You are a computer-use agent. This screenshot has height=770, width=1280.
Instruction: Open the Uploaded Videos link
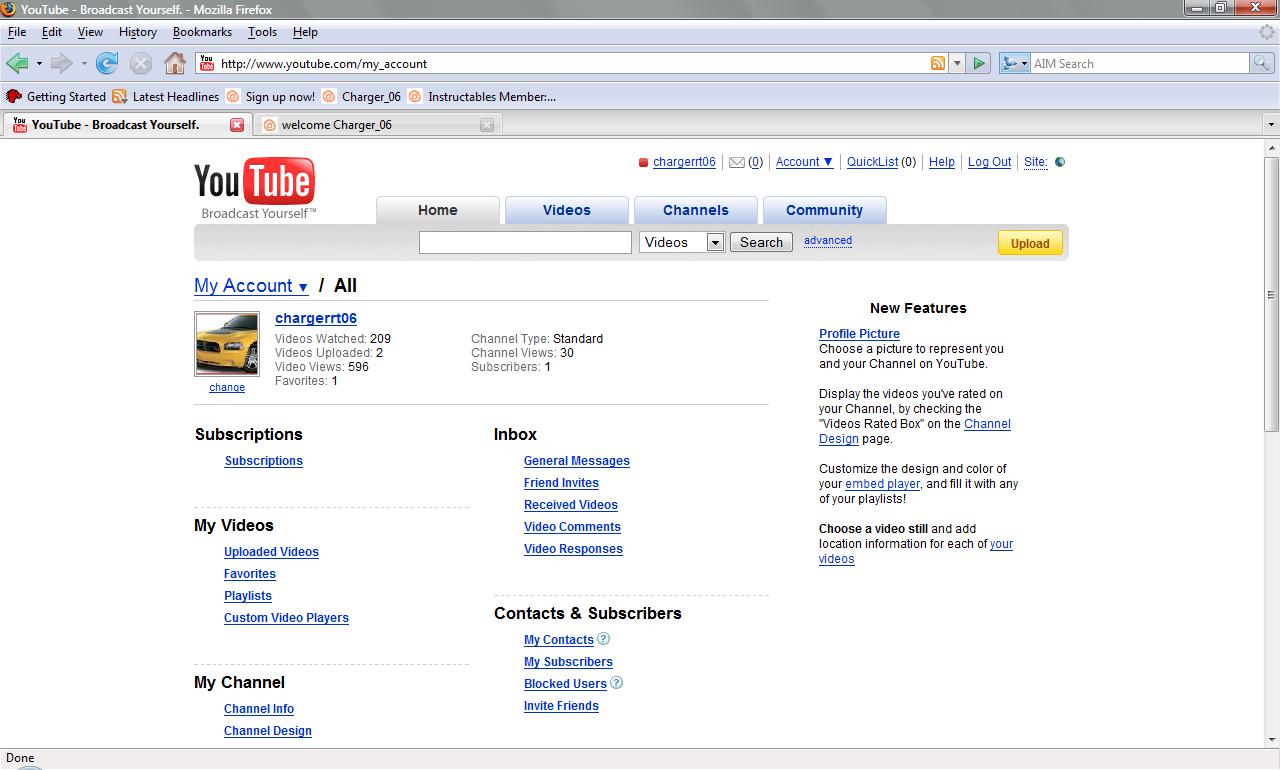(x=271, y=552)
